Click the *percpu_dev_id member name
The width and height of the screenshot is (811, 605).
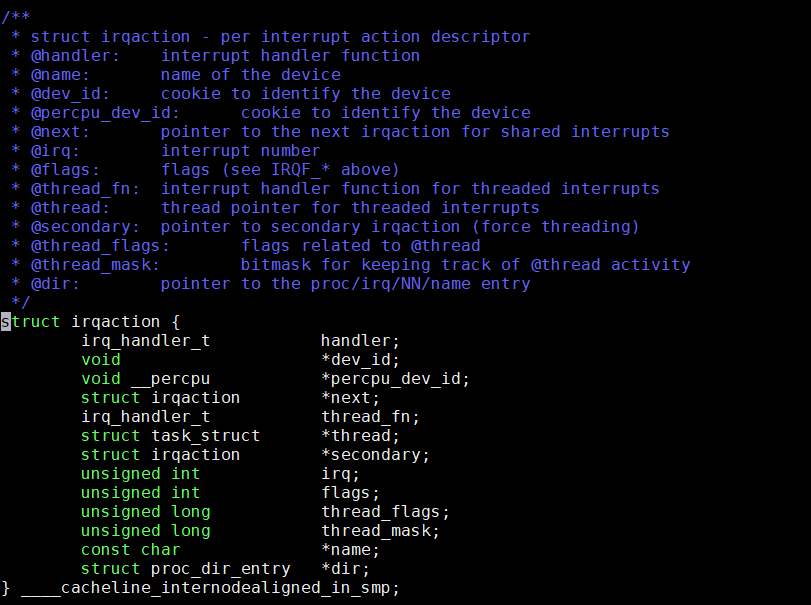pos(395,379)
